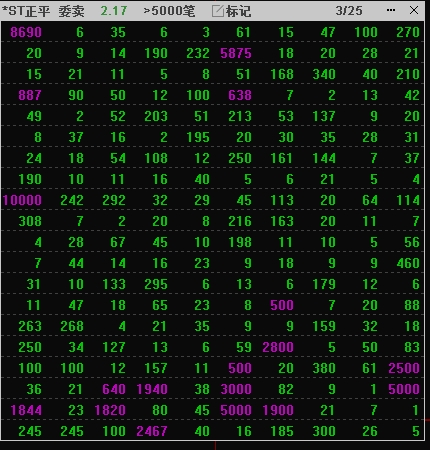Click the 委卖 label in title bar
430x450 pixels.
pos(72,11)
